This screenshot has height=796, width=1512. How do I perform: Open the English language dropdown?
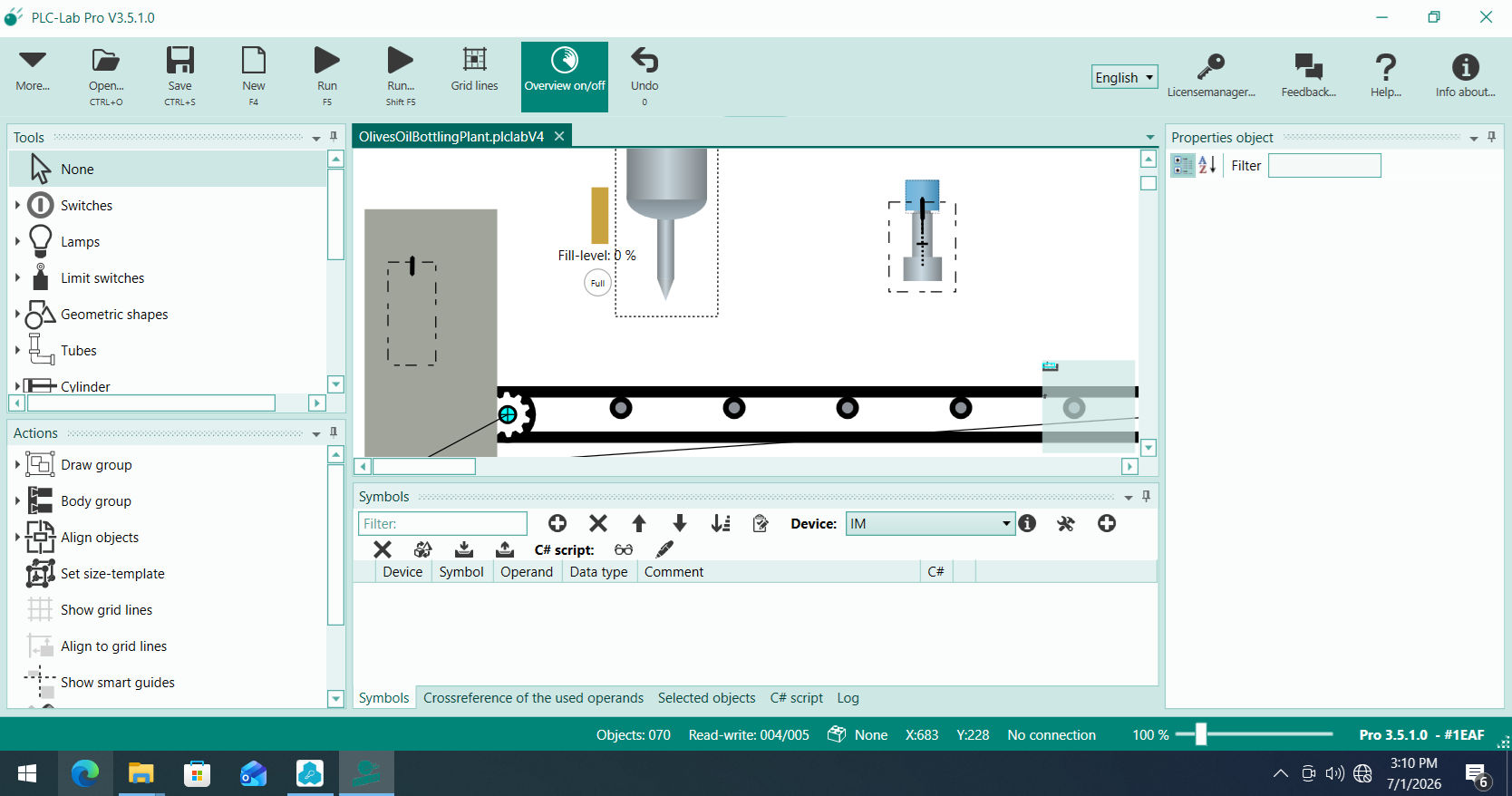coord(1124,77)
